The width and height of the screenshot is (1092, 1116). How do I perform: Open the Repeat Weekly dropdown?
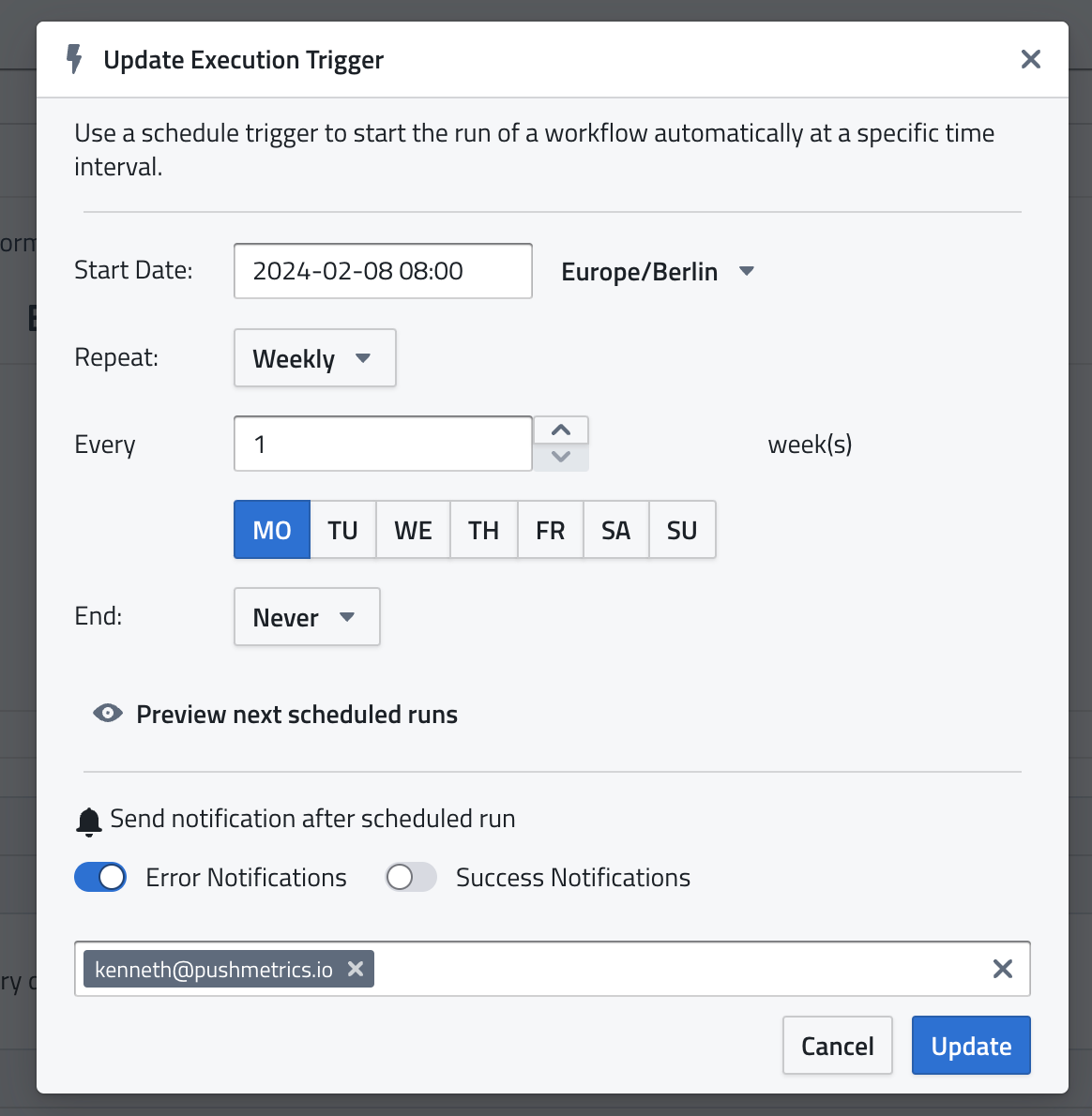click(314, 358)
